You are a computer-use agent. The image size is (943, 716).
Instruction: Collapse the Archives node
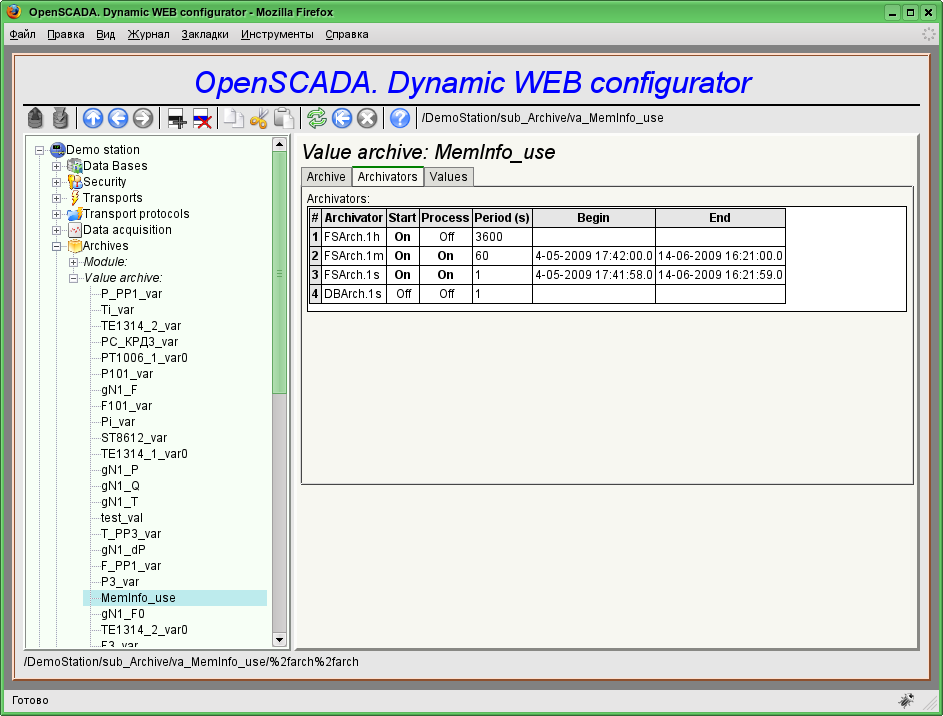57,246
